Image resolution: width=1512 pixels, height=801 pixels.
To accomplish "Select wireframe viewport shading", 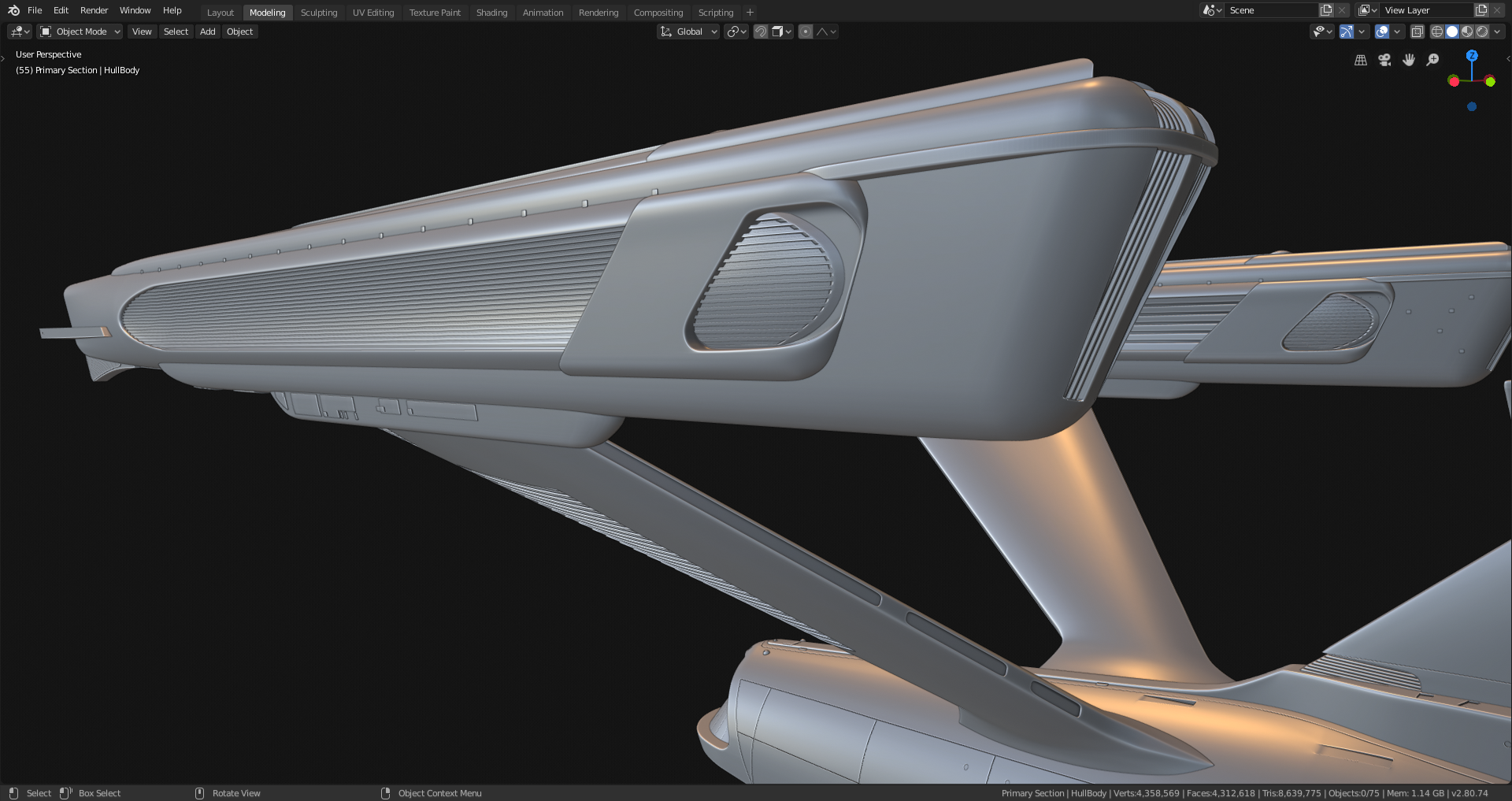I will click(x=1437, y=32).
